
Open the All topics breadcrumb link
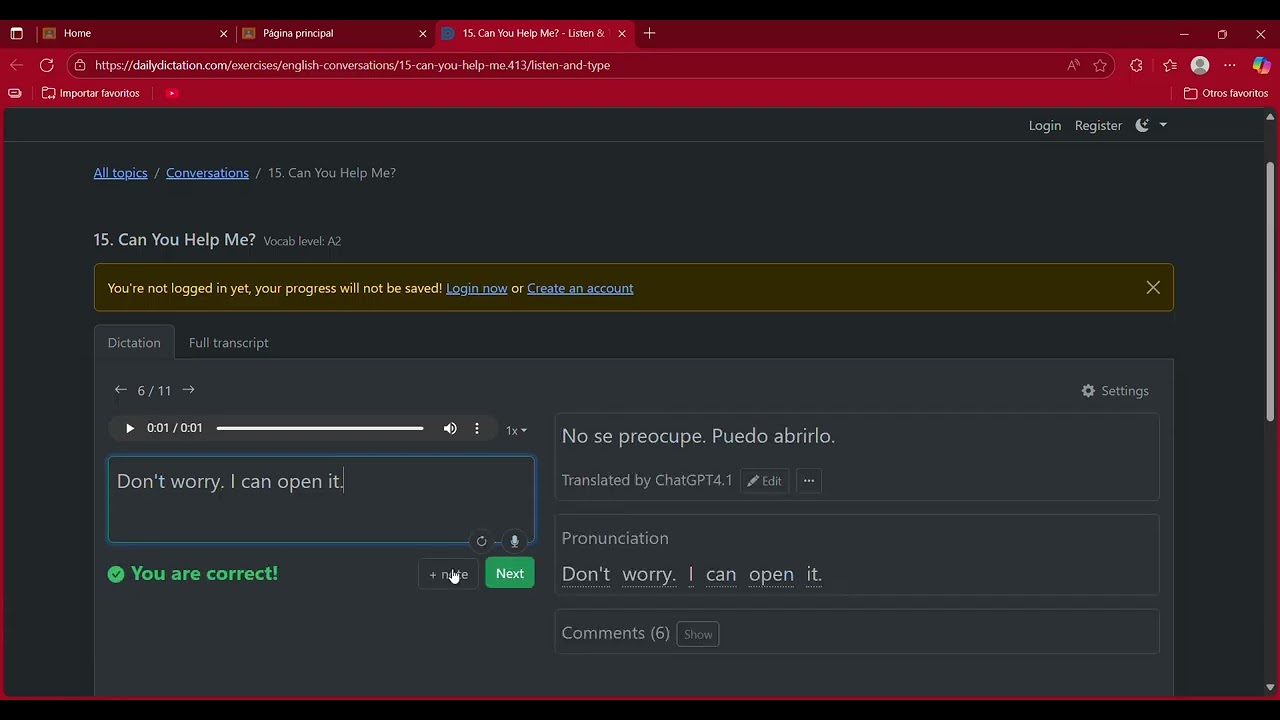tap(120, 173)
